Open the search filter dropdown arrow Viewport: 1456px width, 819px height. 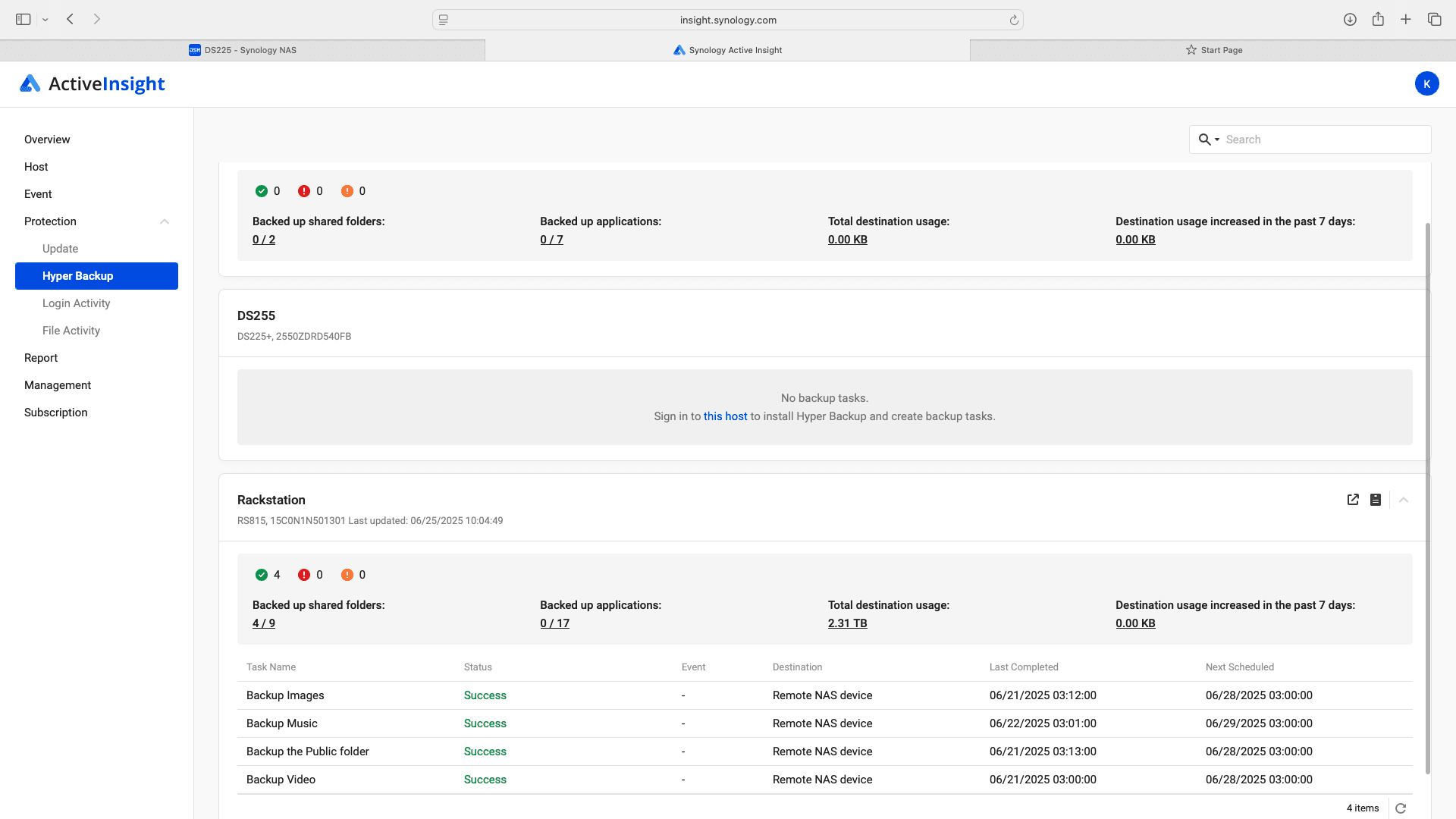click(1217, 140)
